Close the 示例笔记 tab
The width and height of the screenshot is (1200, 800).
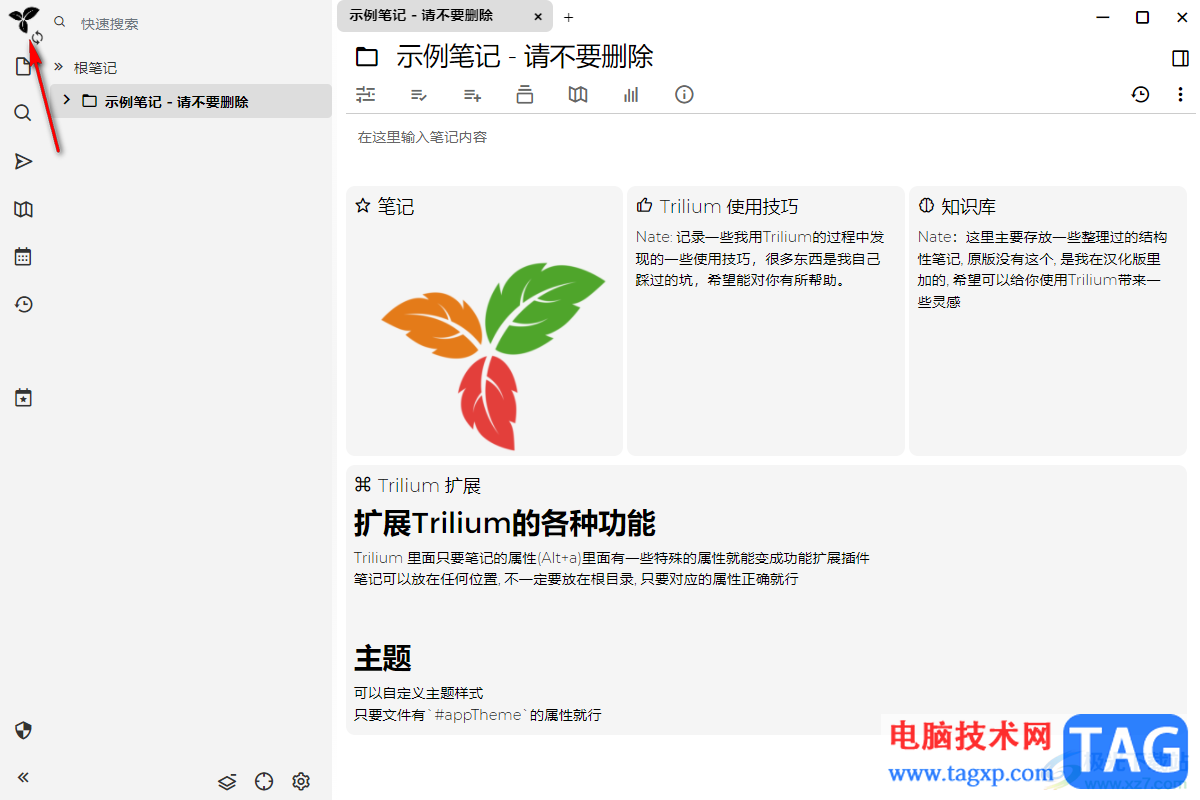point(538,17)
